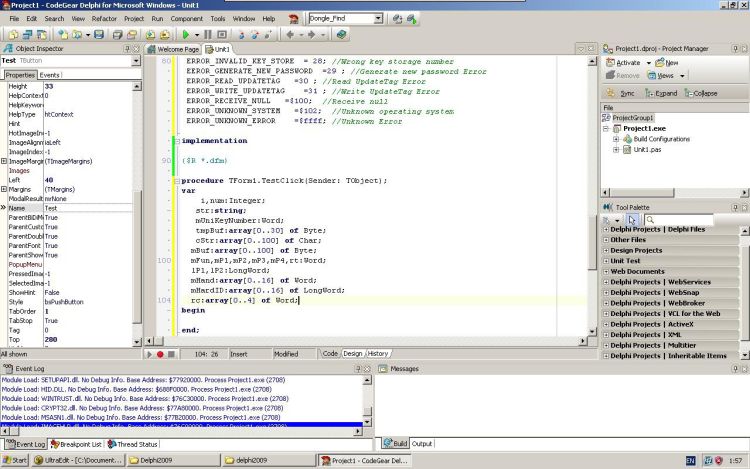Click the Collapse button in Project Manager
This screenshot has height=469, width=750.
click(x=701, y=93)
